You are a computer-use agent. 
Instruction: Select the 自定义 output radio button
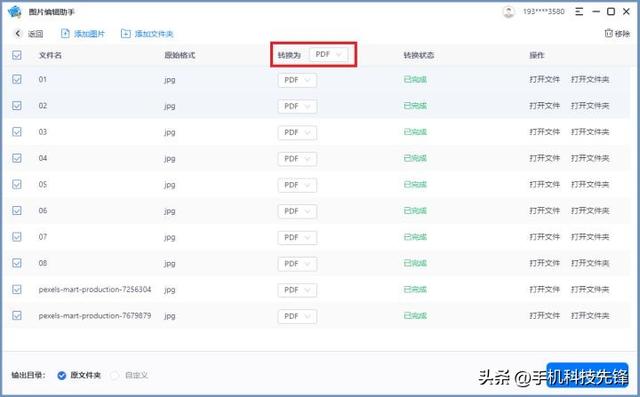[115, 375]
